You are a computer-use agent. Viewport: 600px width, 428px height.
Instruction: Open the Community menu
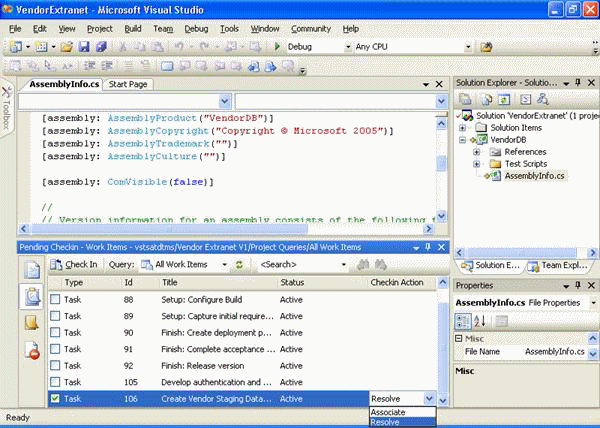(311, 29)
